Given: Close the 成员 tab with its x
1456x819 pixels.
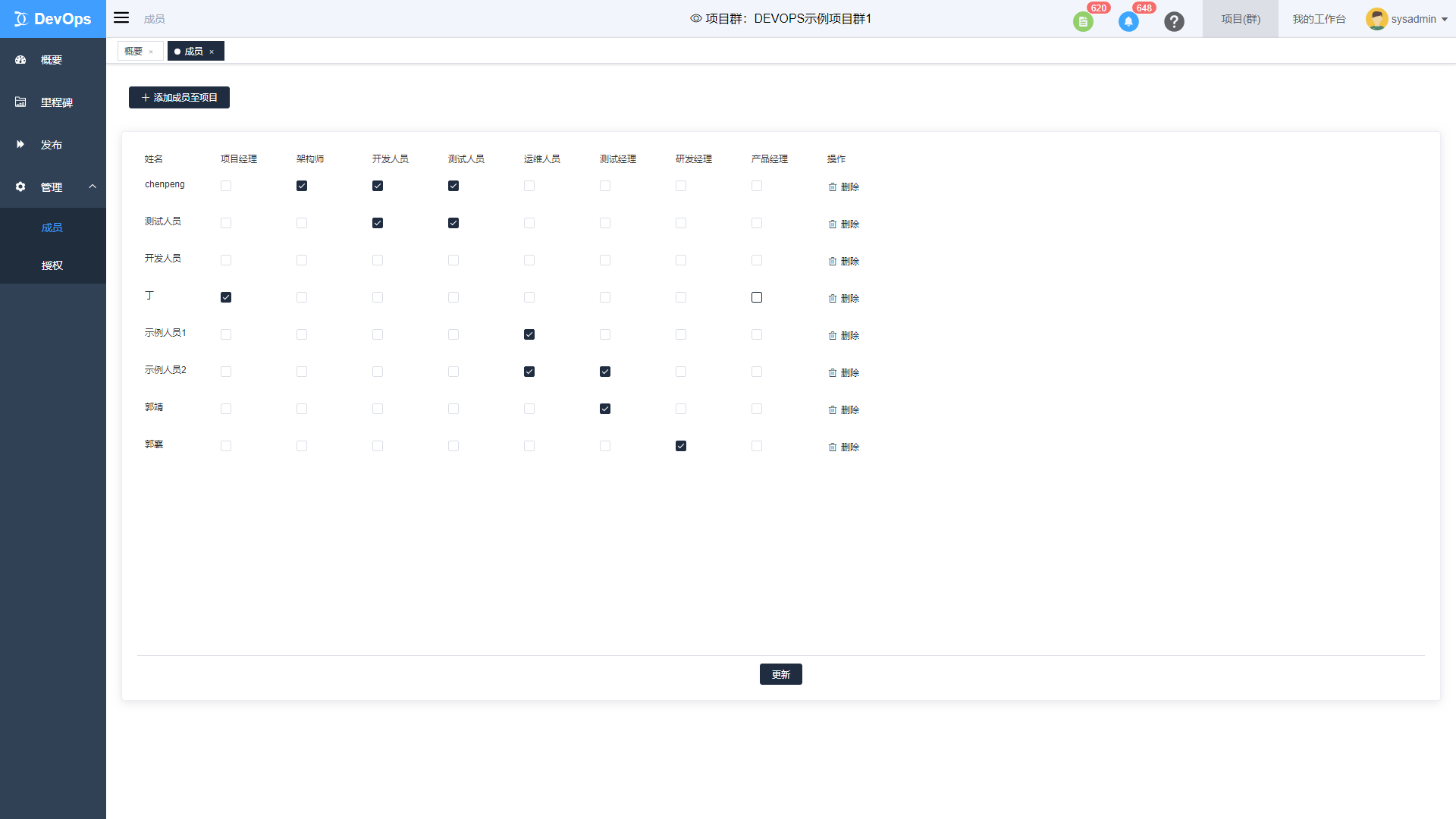Looking at the screenshot, I should point(212,52).
